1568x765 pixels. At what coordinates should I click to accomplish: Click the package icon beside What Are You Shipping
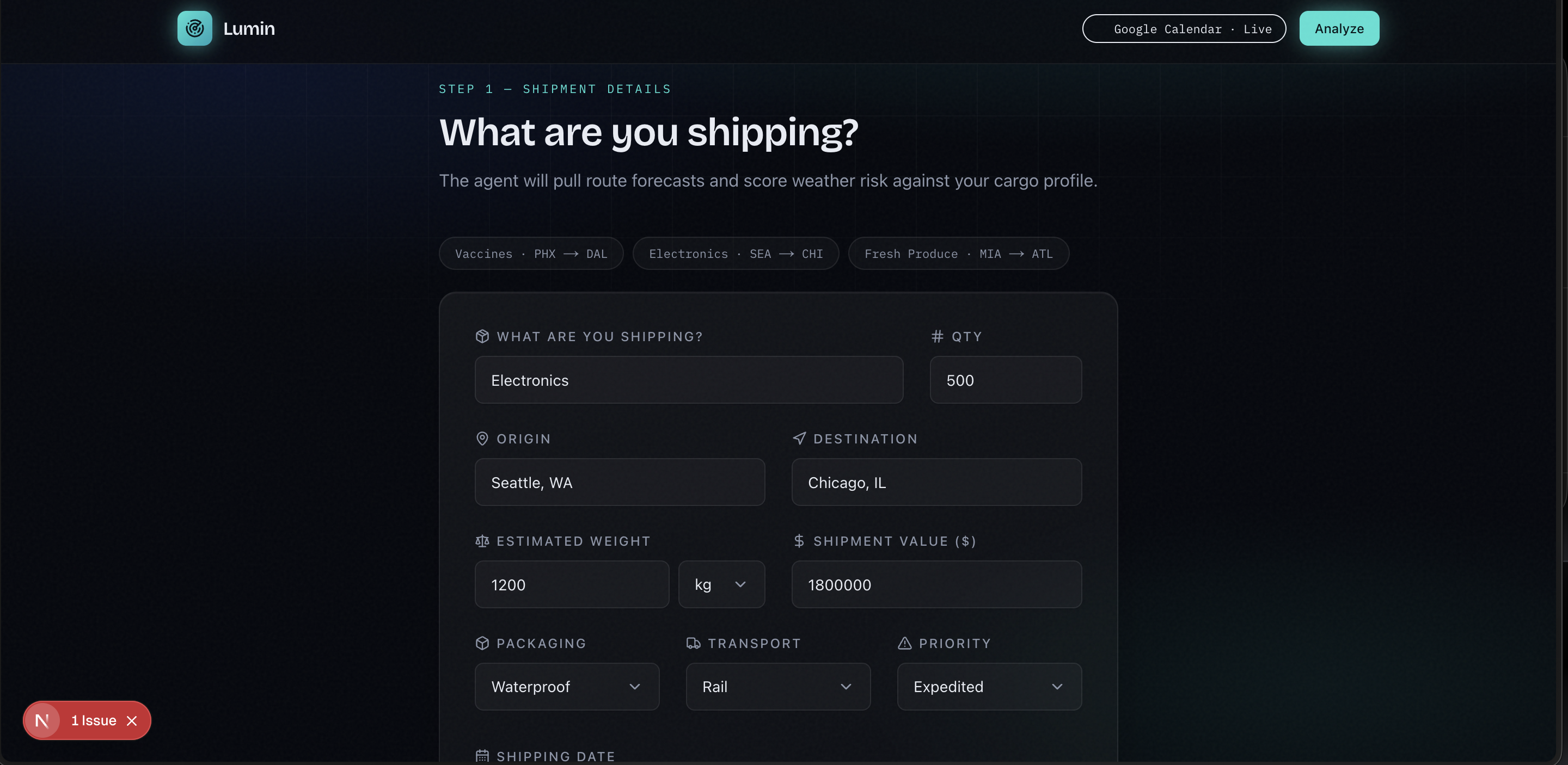pyautogui.click(x=482, y=336)
